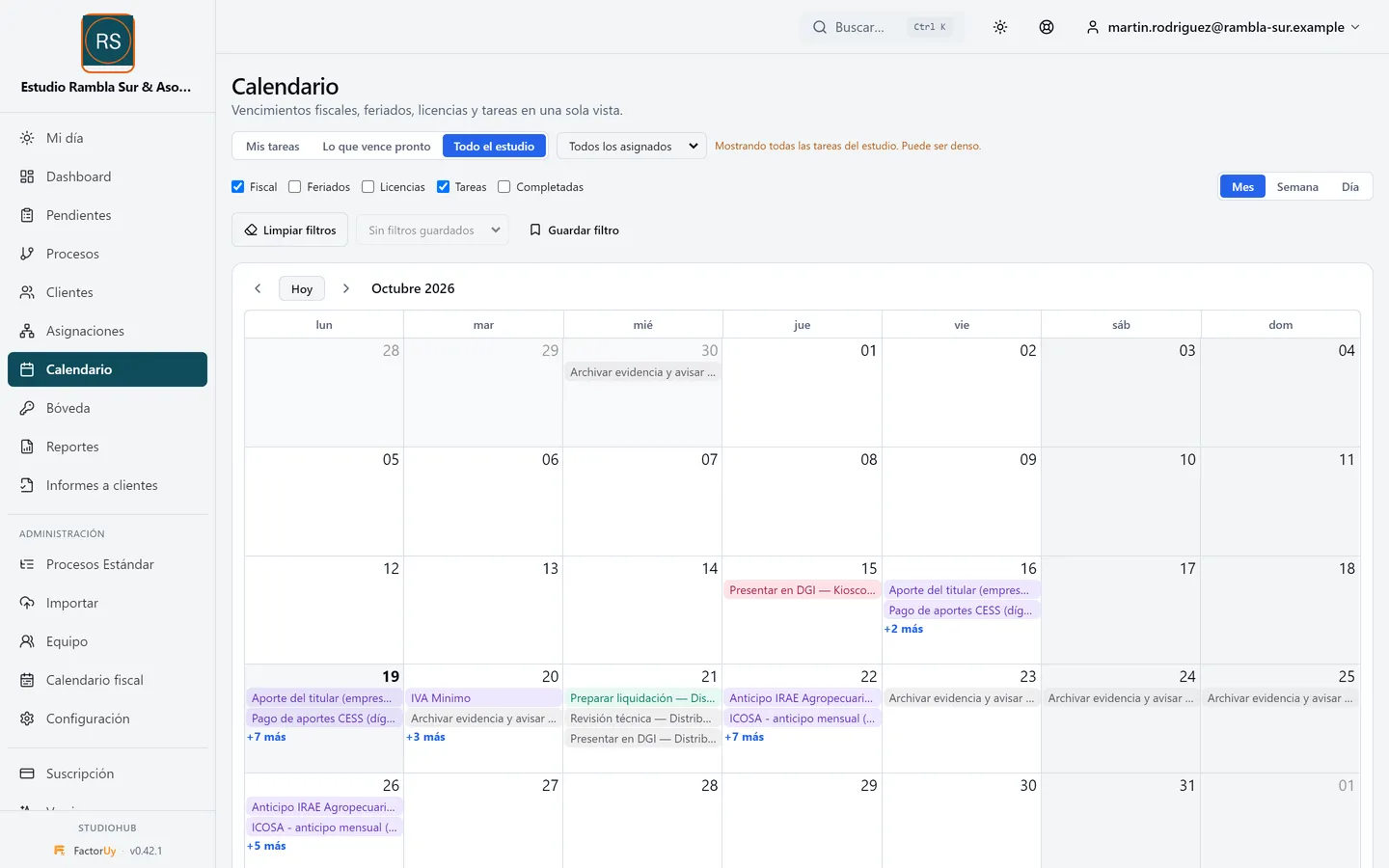Open Archivar evidencia event on day 25
The height and width of the screenshot is (868, 1389).
pyautogui.click(x=1280, y=698)
